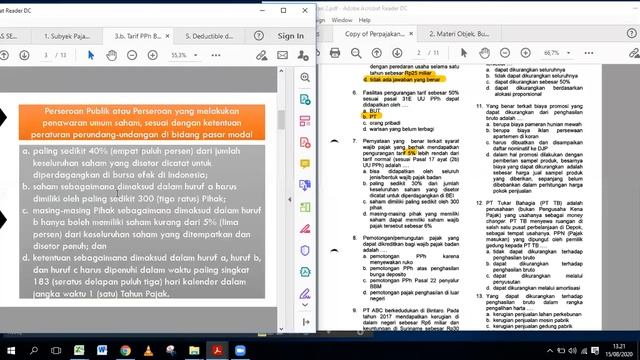Send file by email envelope icon
640x360 pixels.
[282, 55]
